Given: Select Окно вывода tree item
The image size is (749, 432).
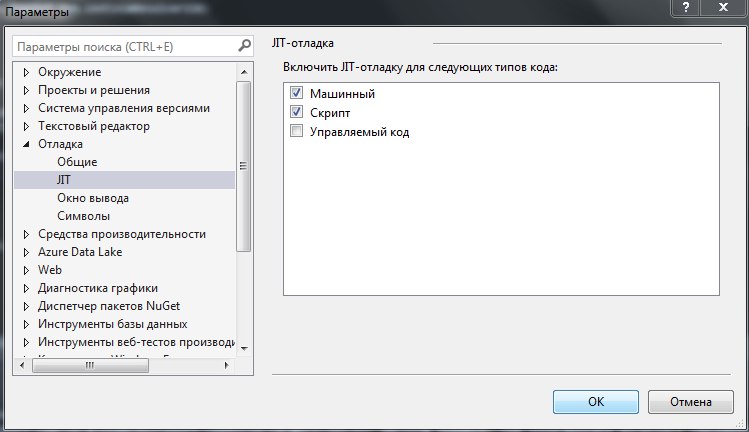Looking at the screenshot, I should coord(93,198).
